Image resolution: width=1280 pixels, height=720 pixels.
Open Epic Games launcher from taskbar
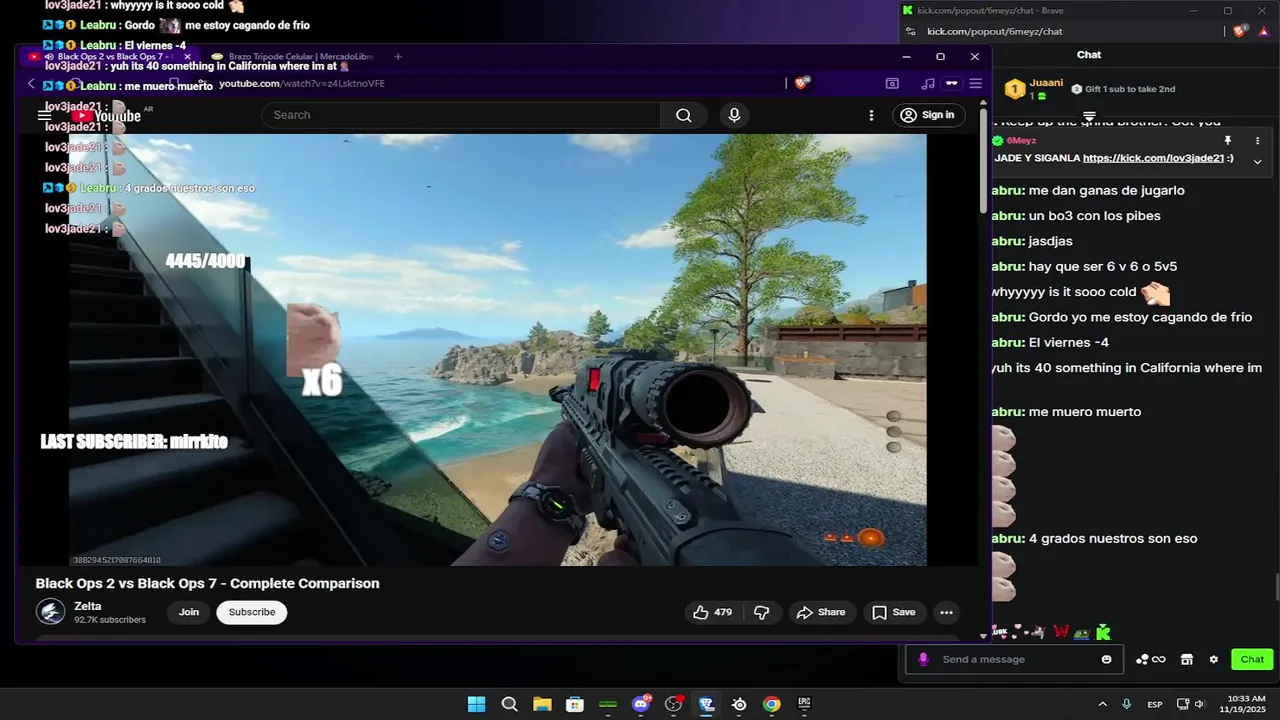click(804, 704)
